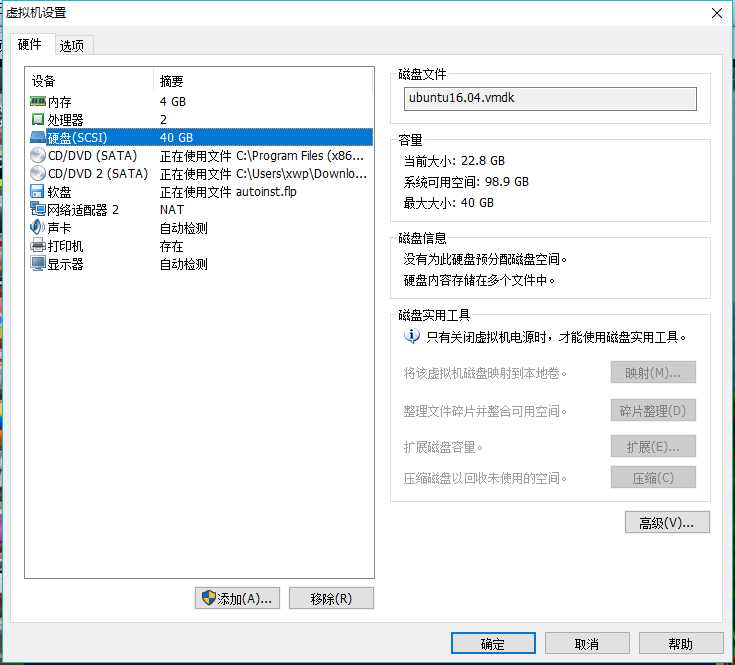Click the disabled 扩展(E)... button
735x665 pixels.
pos(653,446)
